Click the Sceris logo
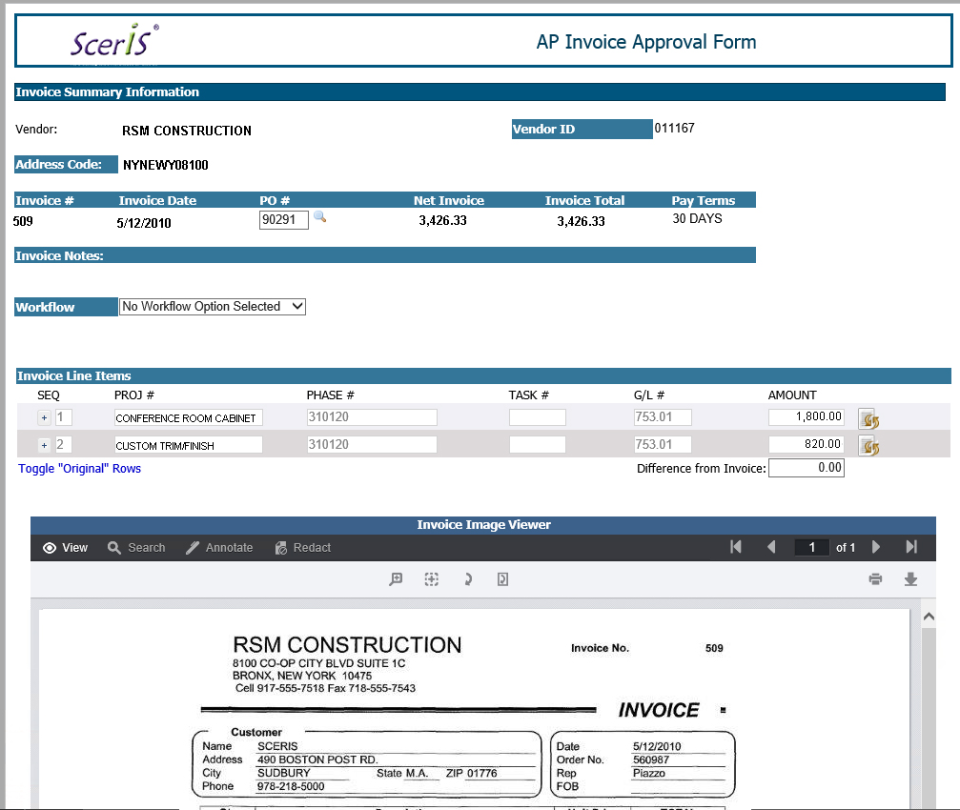The width and height of the screenshot is (960, 810). pos(114,42)
